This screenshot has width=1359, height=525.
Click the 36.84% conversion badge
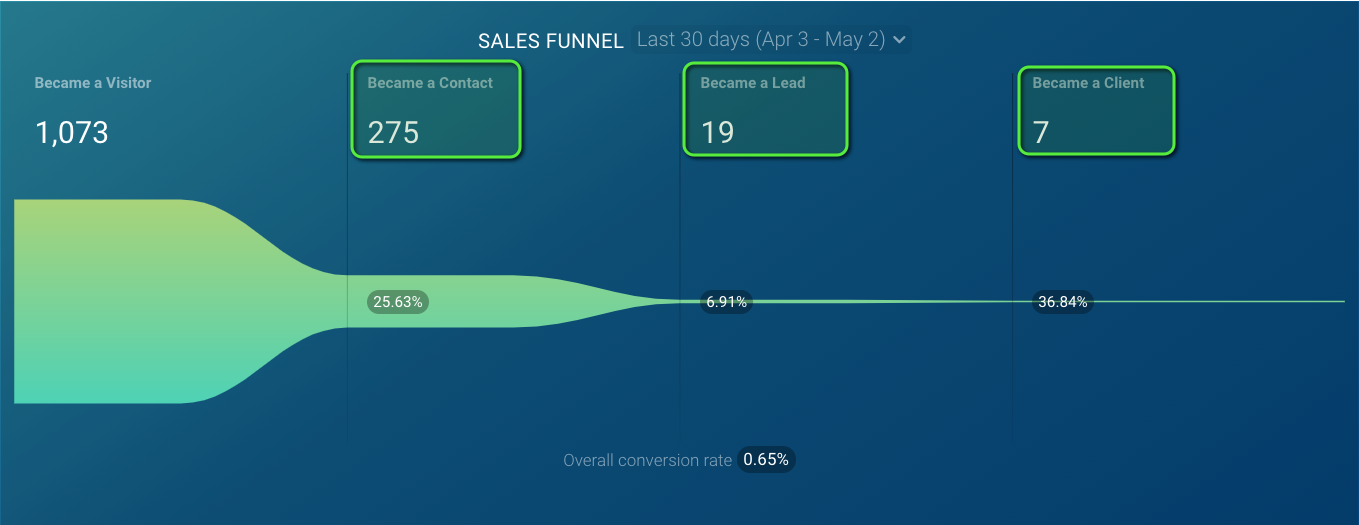[1062, 301]
